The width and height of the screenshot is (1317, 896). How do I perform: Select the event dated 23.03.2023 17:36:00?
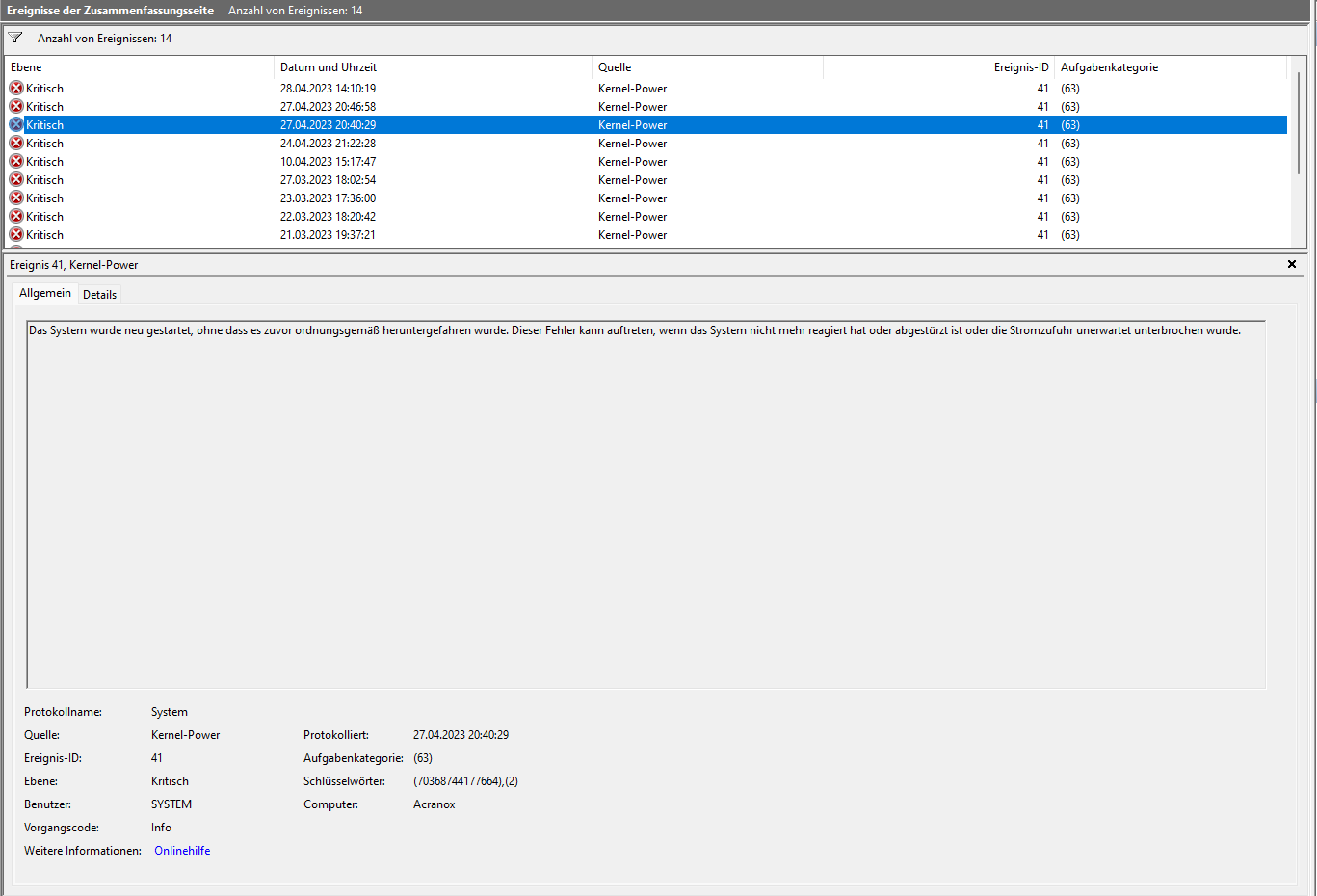tap(646, 198)
